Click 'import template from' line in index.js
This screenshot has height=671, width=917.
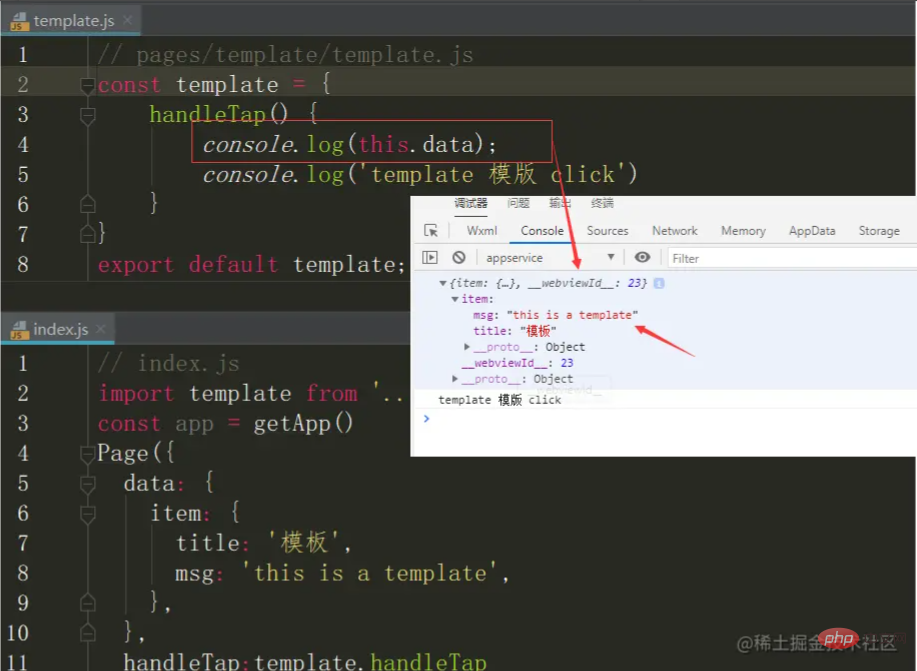[x=251, y=393]
